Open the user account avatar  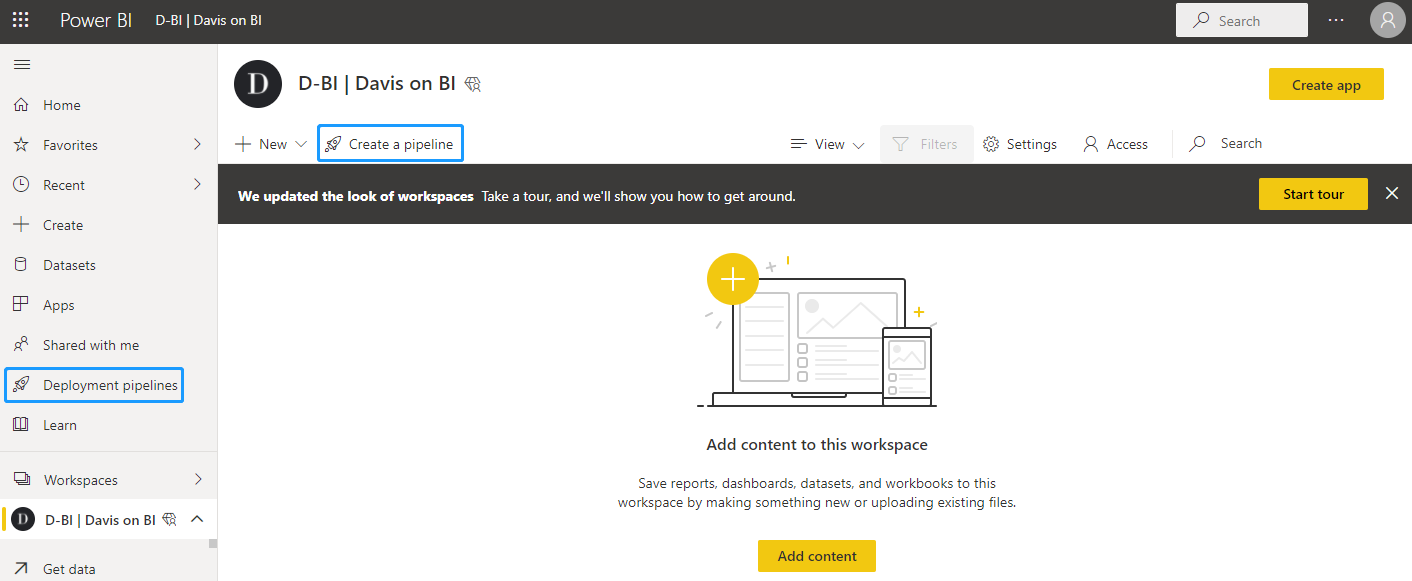[1387, 20]
